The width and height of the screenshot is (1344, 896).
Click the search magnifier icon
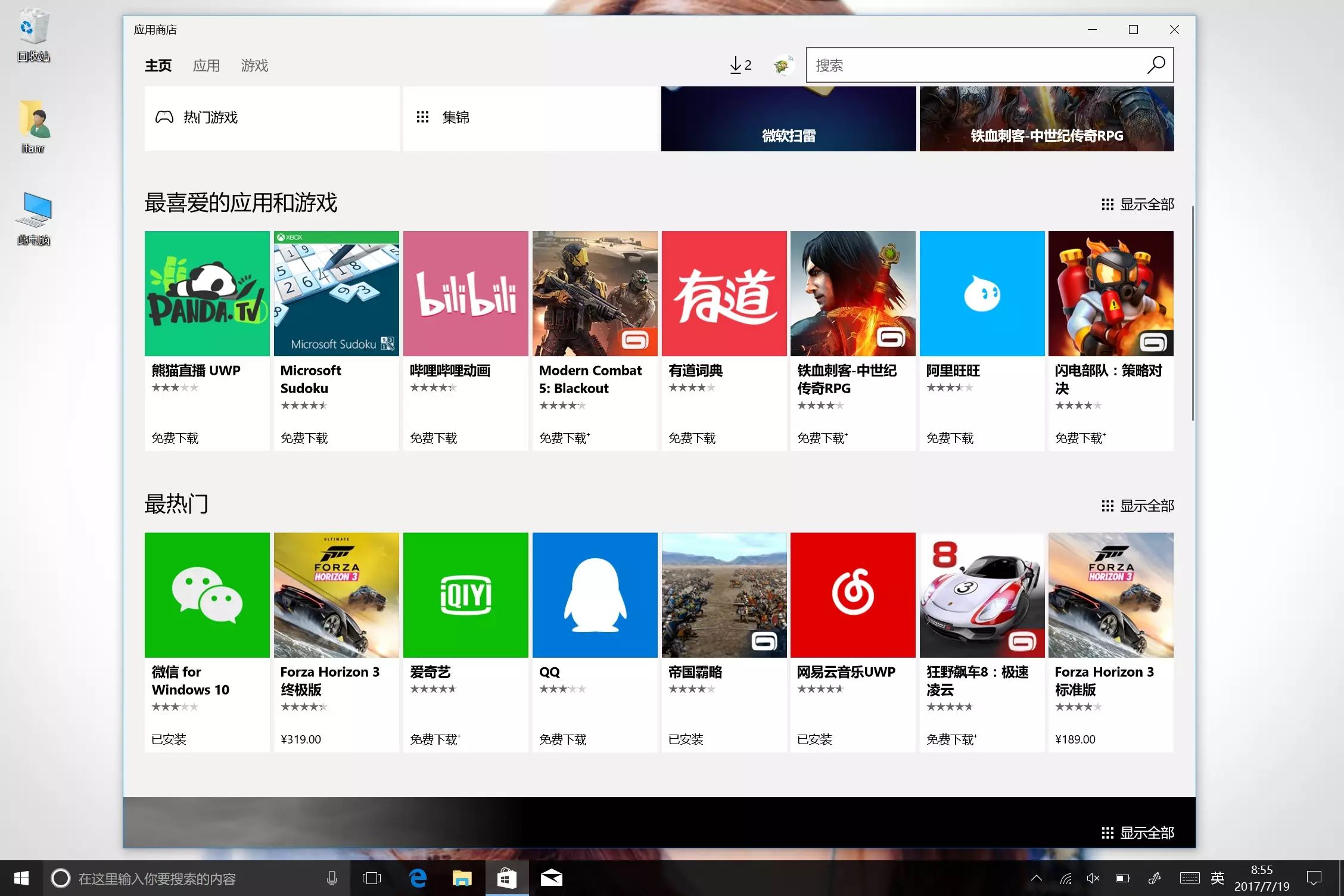point(1156,65)
